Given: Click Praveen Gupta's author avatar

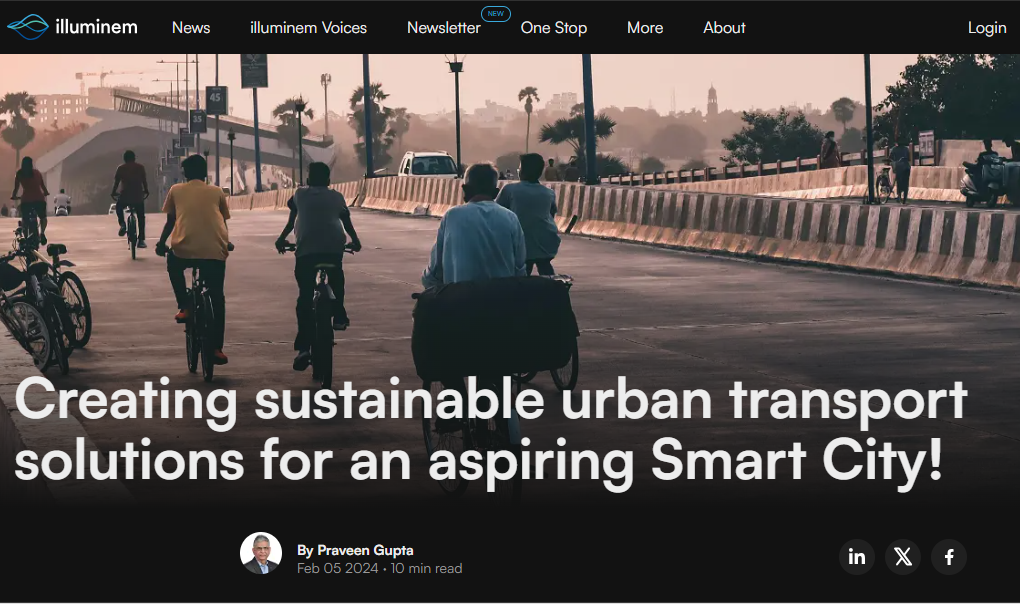Looking at the screenshot, I should 261,553.
